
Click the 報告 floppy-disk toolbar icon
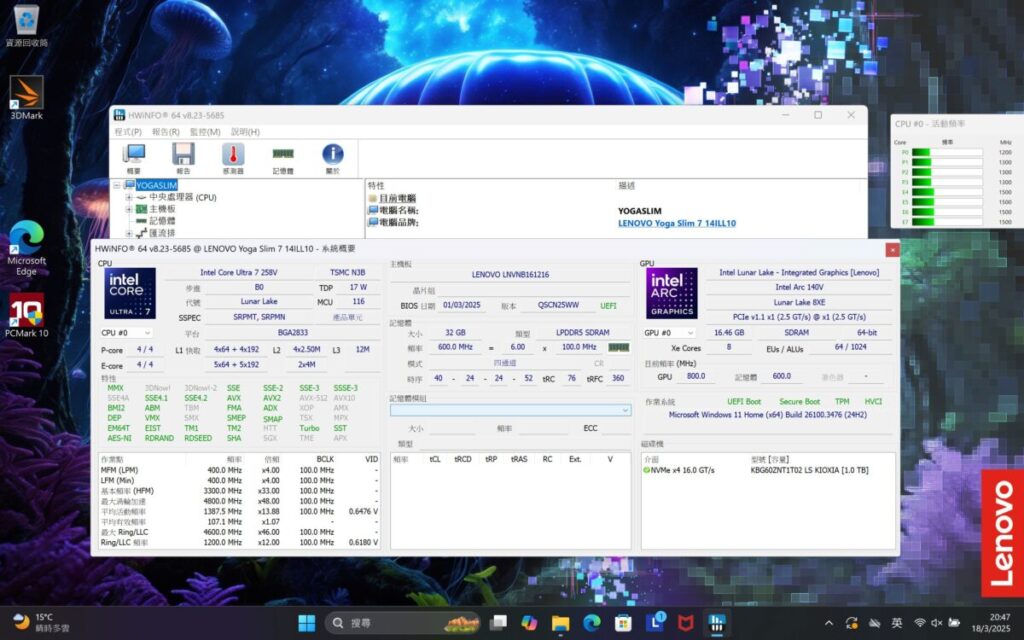point(184,158)
